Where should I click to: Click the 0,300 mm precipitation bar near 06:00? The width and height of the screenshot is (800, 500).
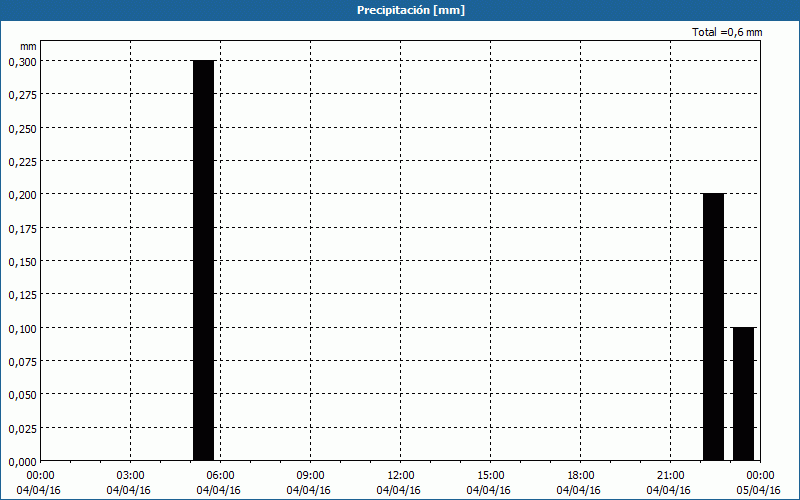[204, 260]
